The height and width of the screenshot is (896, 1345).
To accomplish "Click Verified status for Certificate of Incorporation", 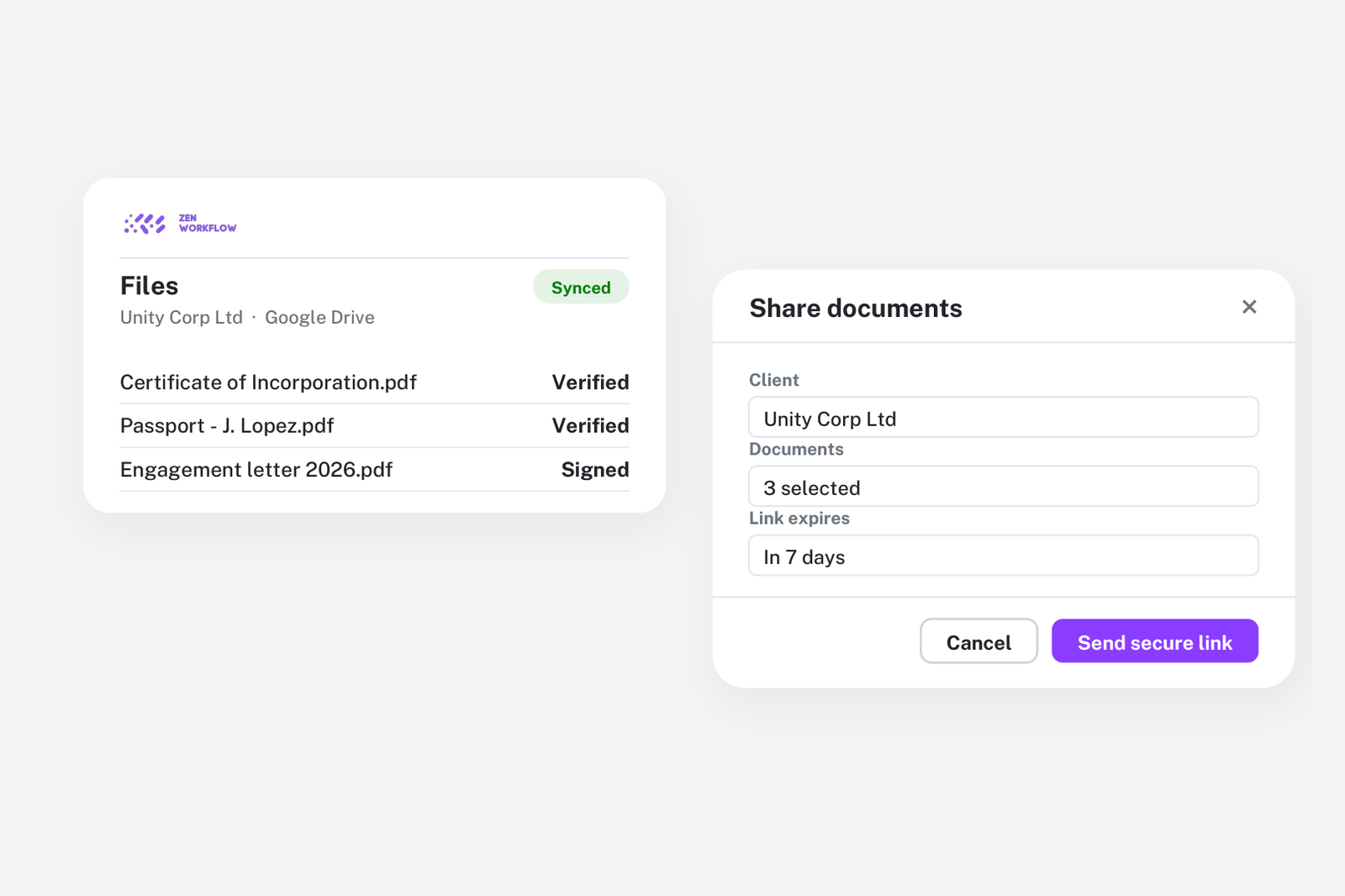I will (x=590, y=382).
